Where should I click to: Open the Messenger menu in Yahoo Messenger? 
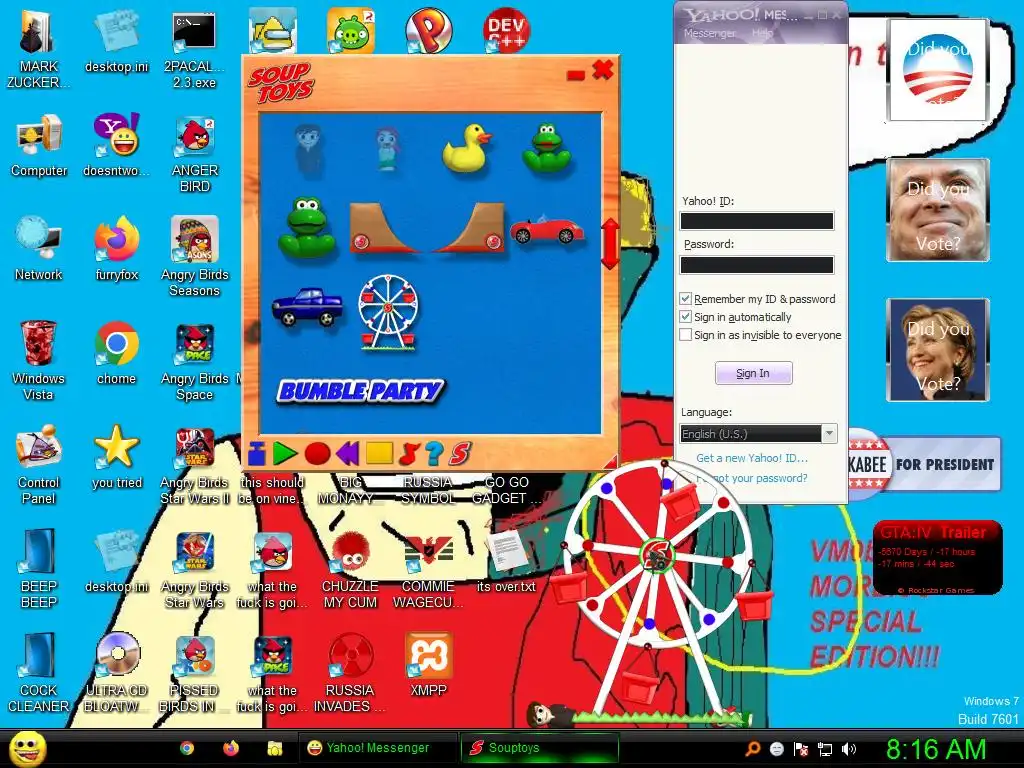710,33
